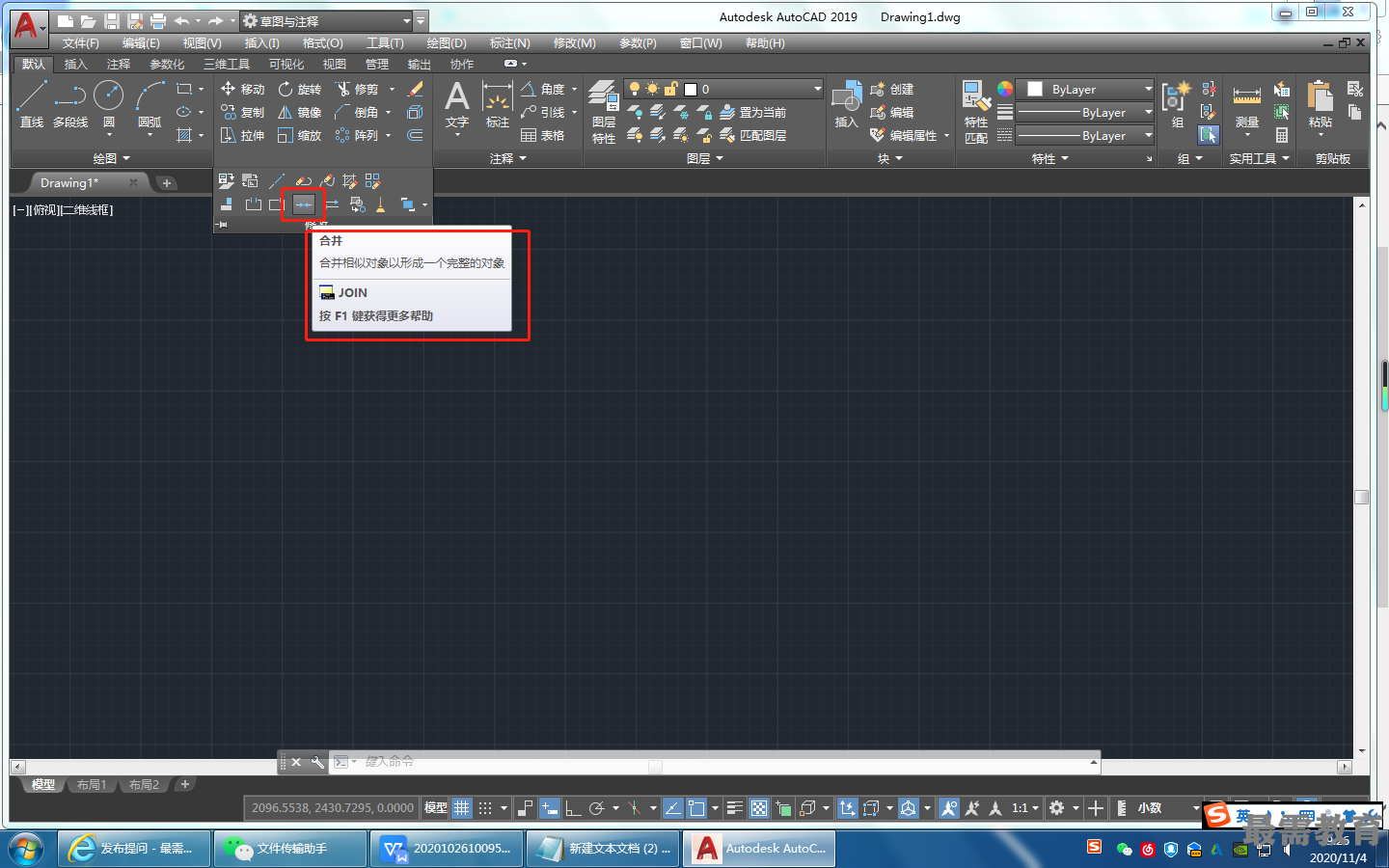Screen dimensions: 1389x868
Task: Toggle the grid display in status bar
Action: pyautogui.click(x=462, y=808)
